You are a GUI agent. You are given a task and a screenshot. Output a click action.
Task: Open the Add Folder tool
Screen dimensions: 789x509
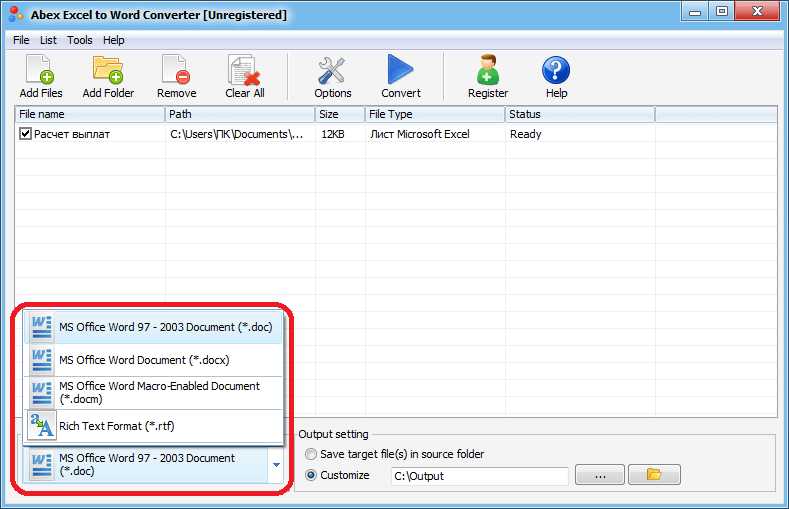[x=108, y=76]
